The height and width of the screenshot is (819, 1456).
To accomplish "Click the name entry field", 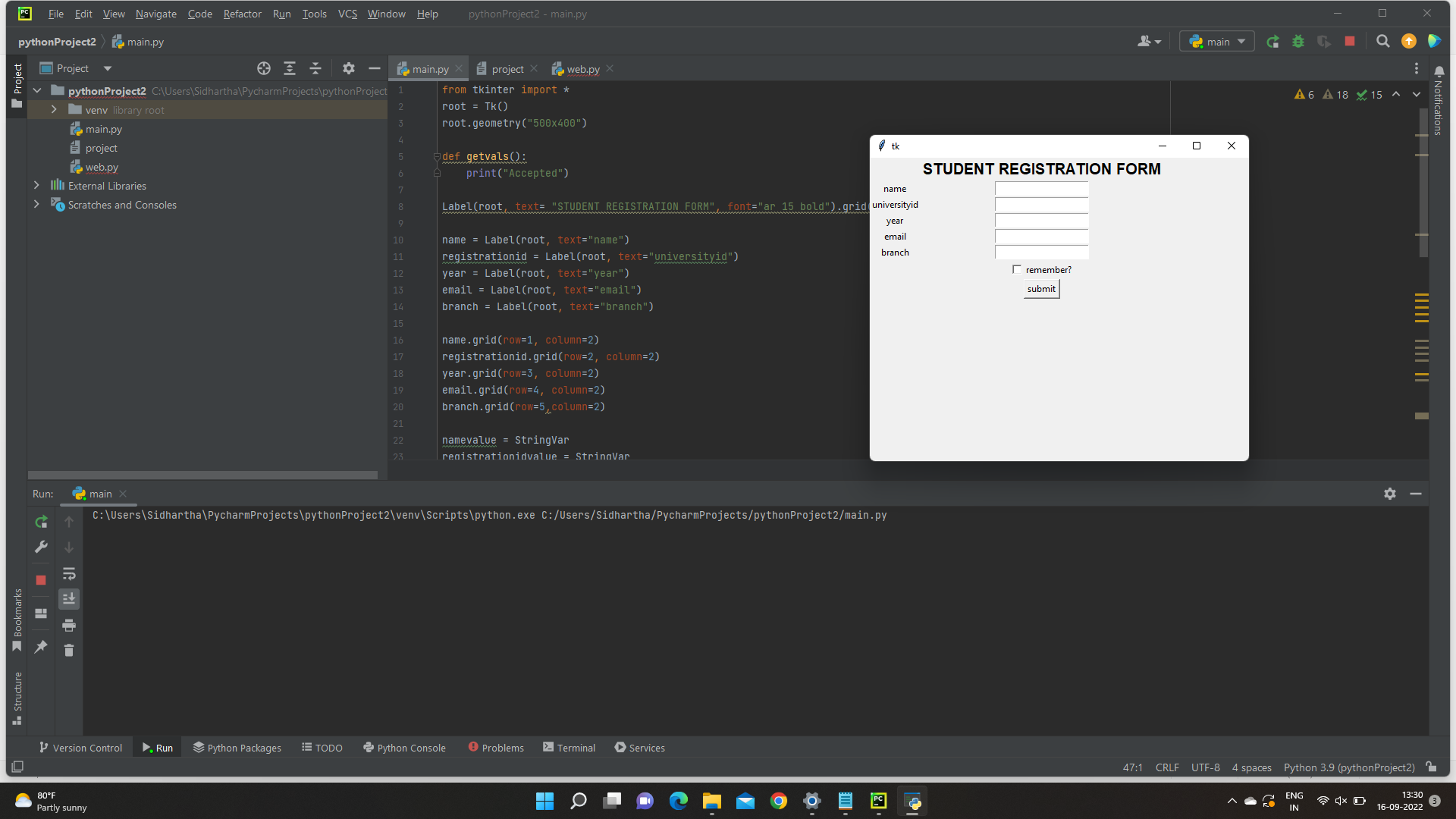I will tap(1041, 189).
